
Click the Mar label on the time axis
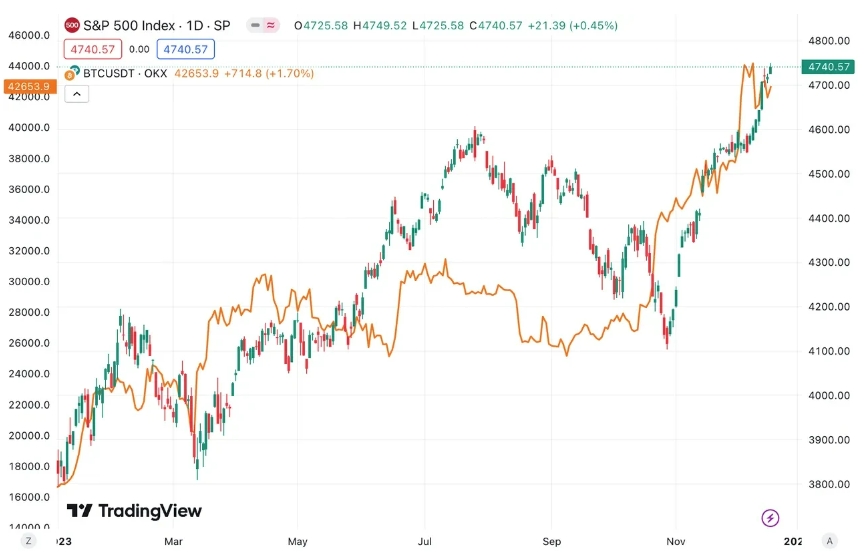(x=173, y=541)
